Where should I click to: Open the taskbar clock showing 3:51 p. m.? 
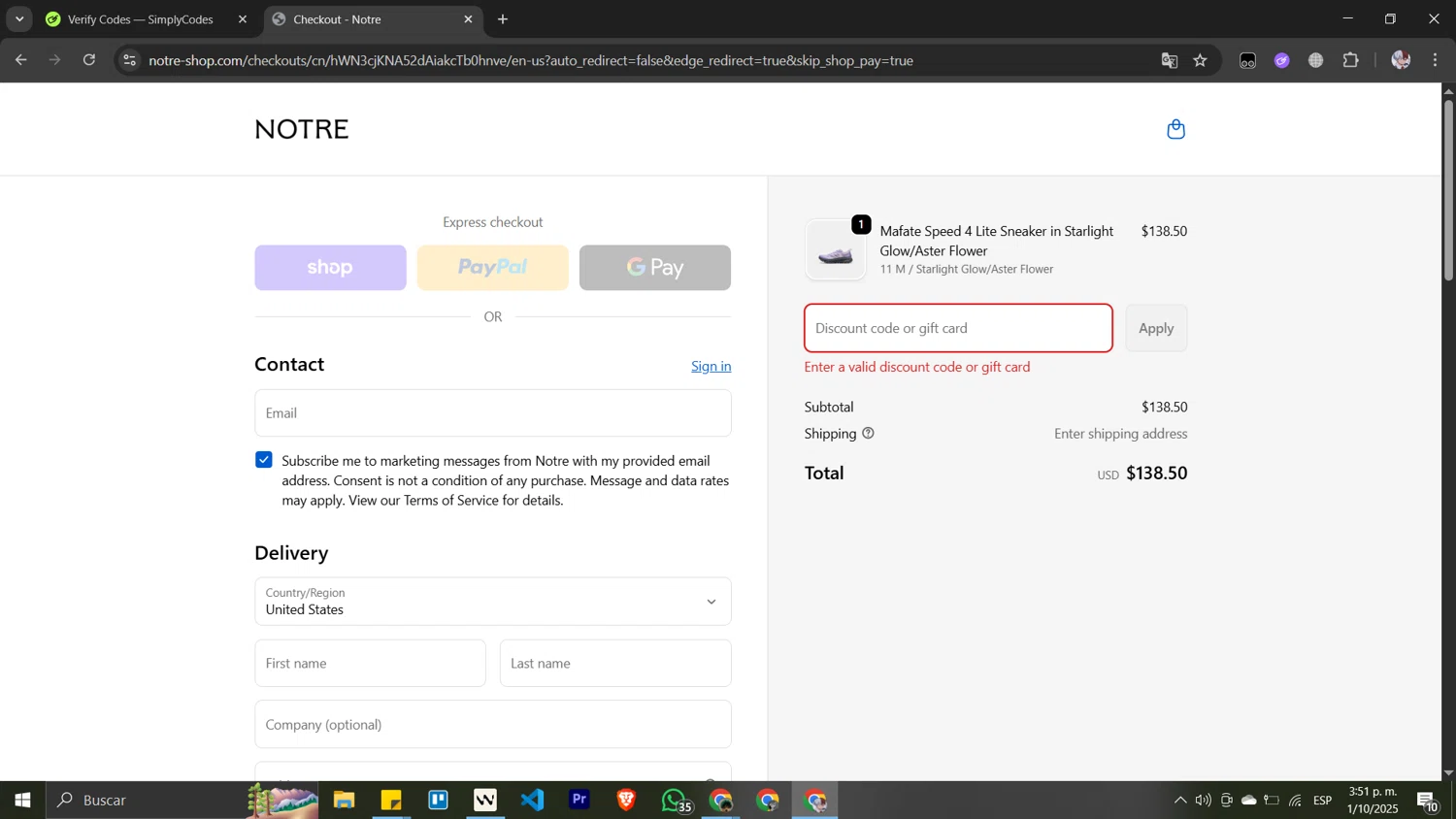pyautogui.click(x=1373, y=801)
